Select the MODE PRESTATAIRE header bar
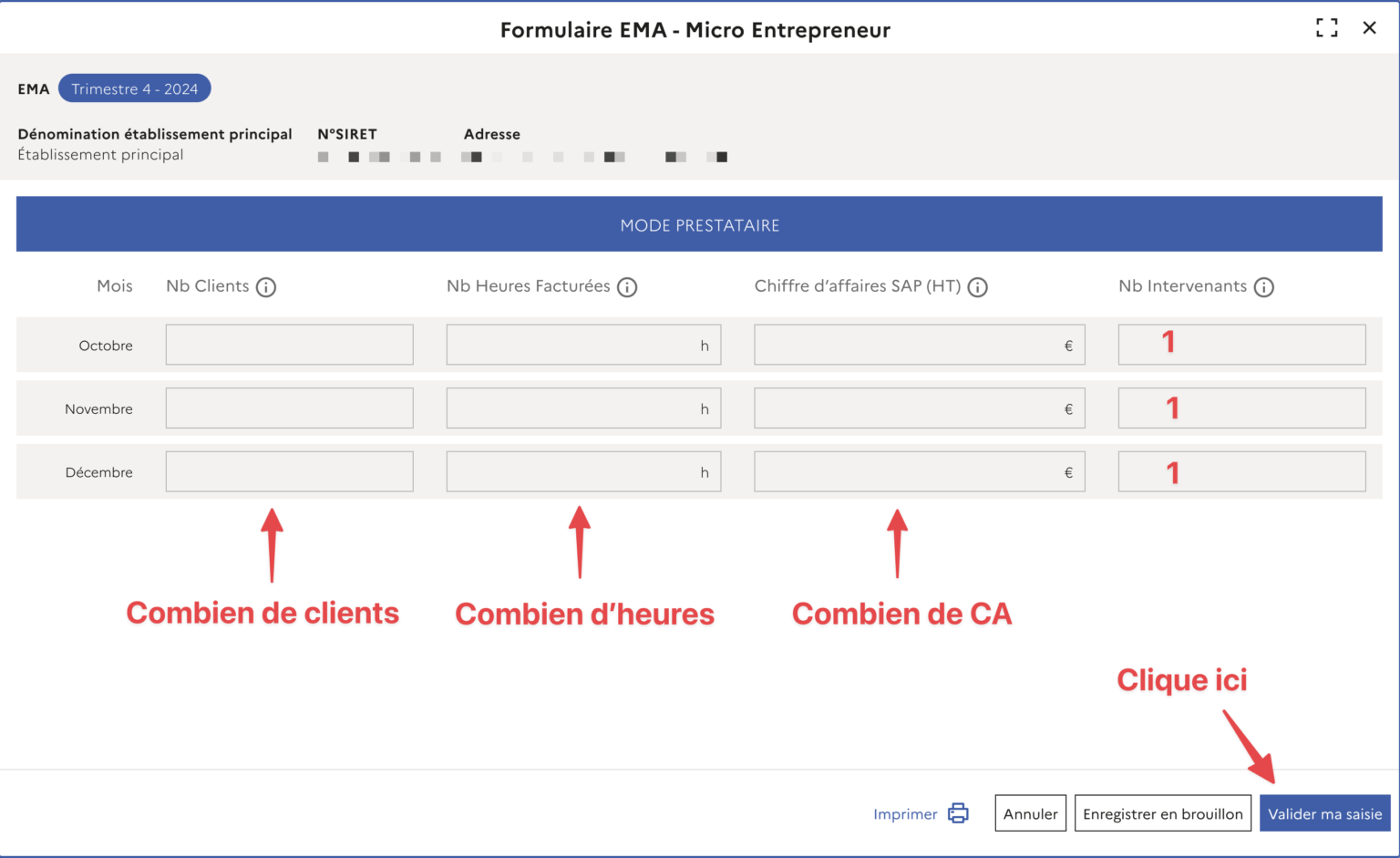Screen dimensions: 1400x858 click(700, 224)
